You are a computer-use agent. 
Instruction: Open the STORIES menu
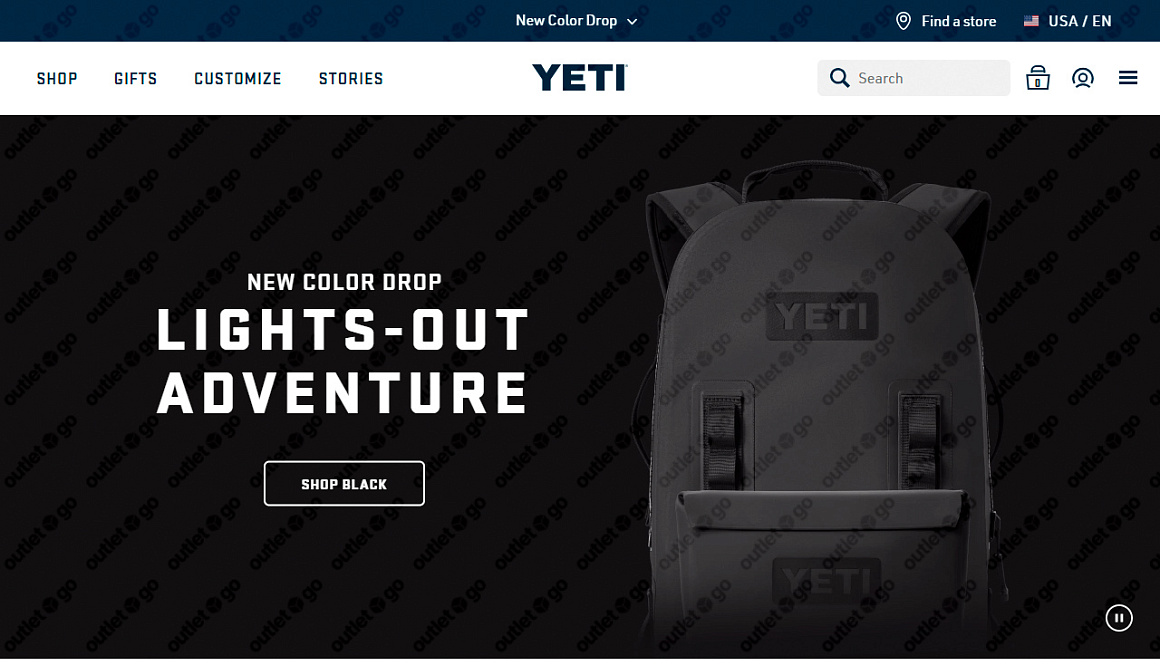[x=351, y=78]
